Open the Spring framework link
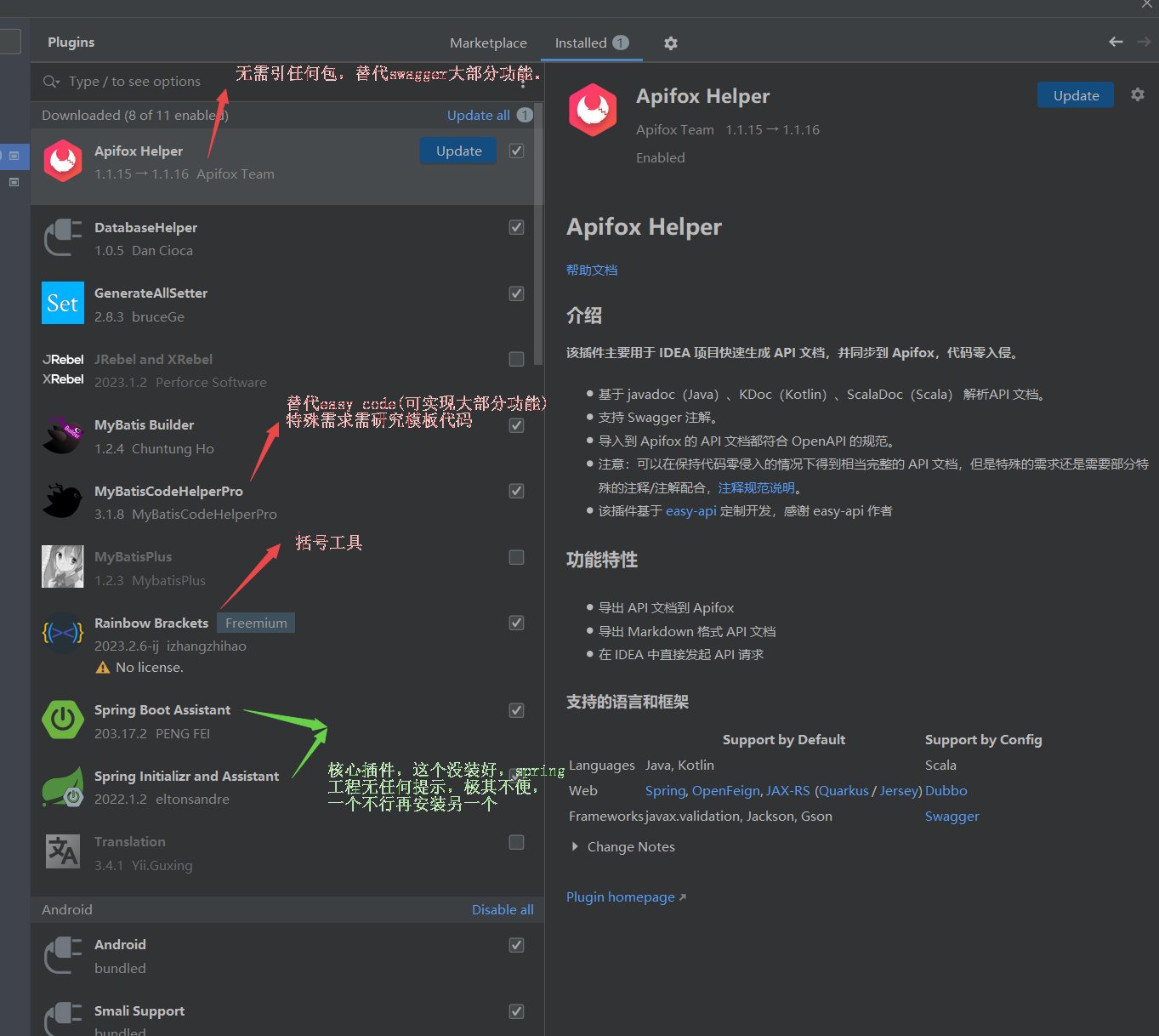The image size is (1159, 1036). coord(665,791)
